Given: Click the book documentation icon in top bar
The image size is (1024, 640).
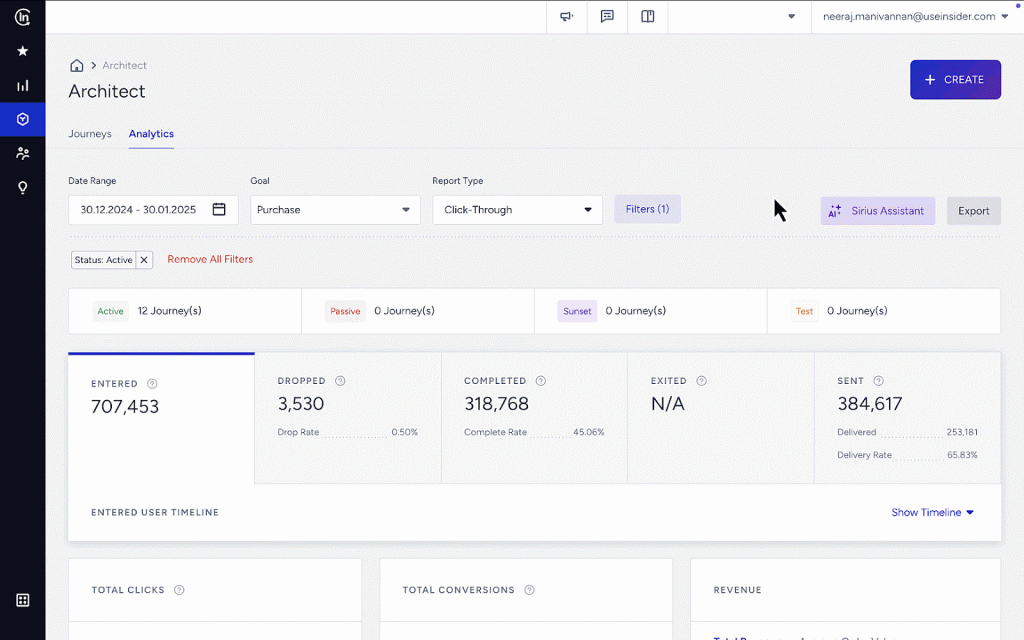Looking at the screenshot, I should point(647,17).
